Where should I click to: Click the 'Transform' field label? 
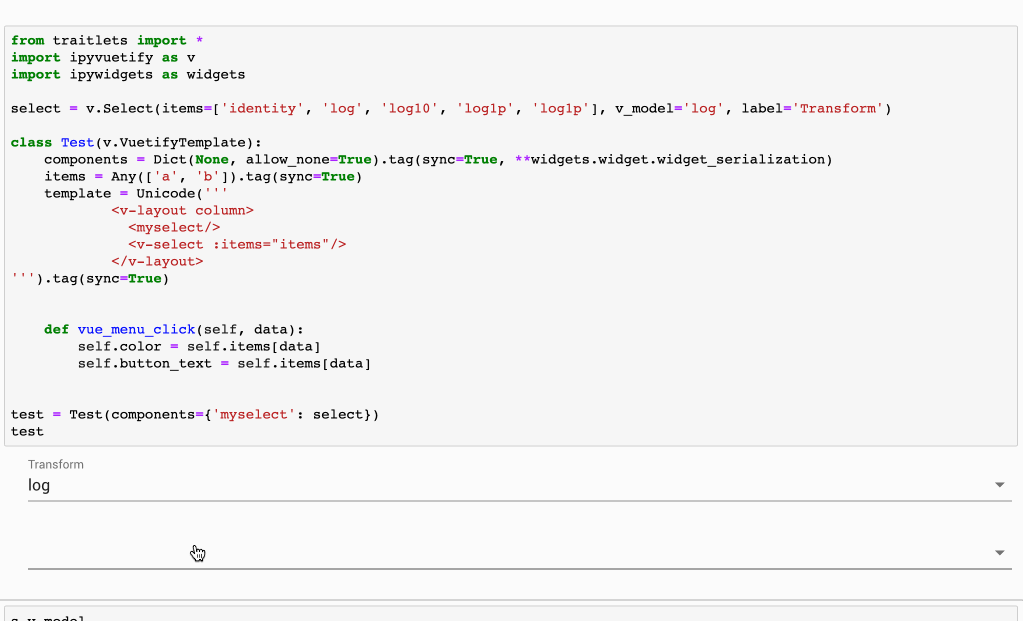coord(56,464)
